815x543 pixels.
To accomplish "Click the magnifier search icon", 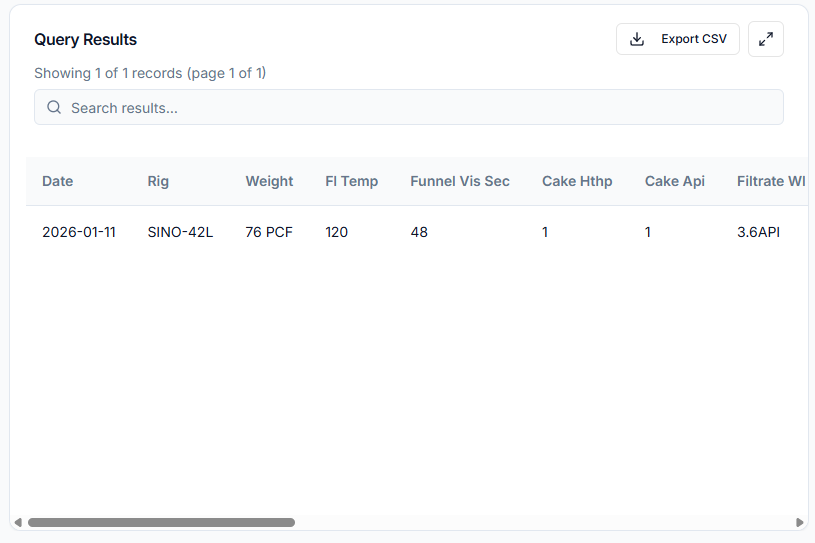I will click(x=54, y=107).
